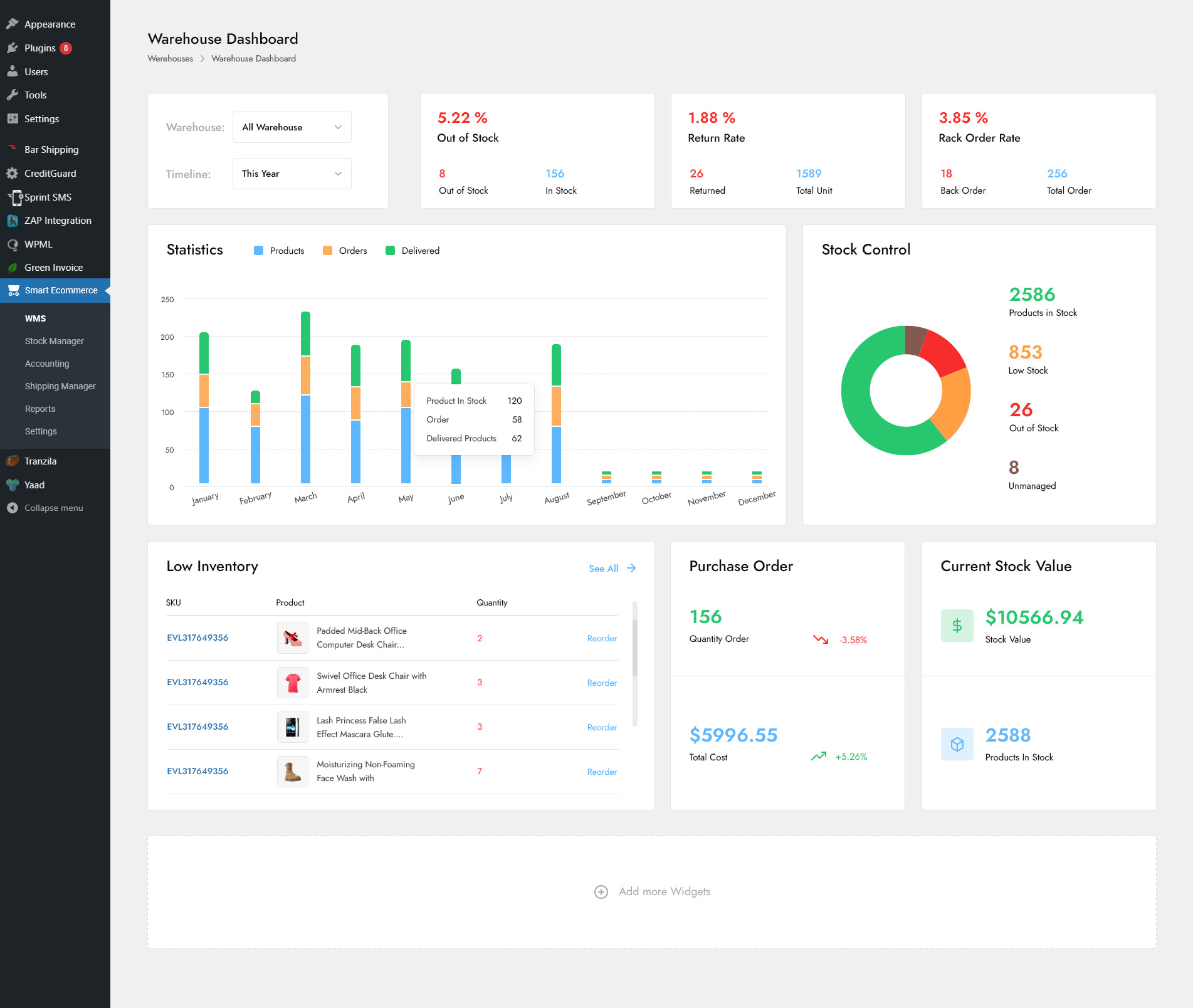1193x1008 pixels.
Task: Open the All Warehouse dropdown
Action: 292,127
